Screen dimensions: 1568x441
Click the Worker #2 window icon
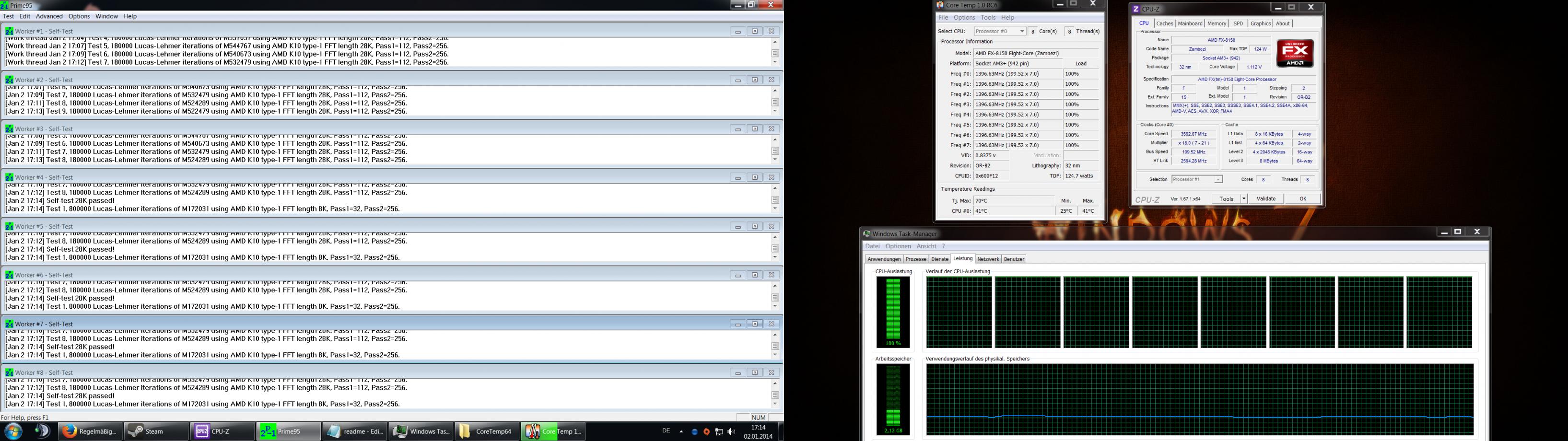[x=9, y=80]
